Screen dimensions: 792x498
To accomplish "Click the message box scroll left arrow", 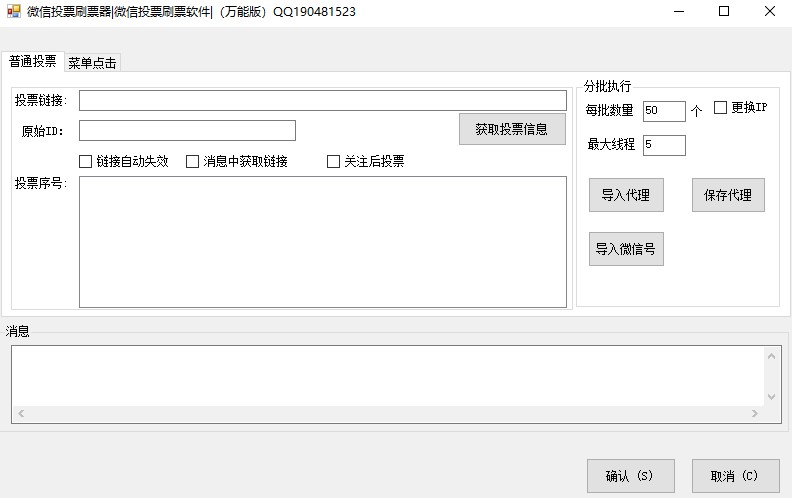I will coord(21,414).
